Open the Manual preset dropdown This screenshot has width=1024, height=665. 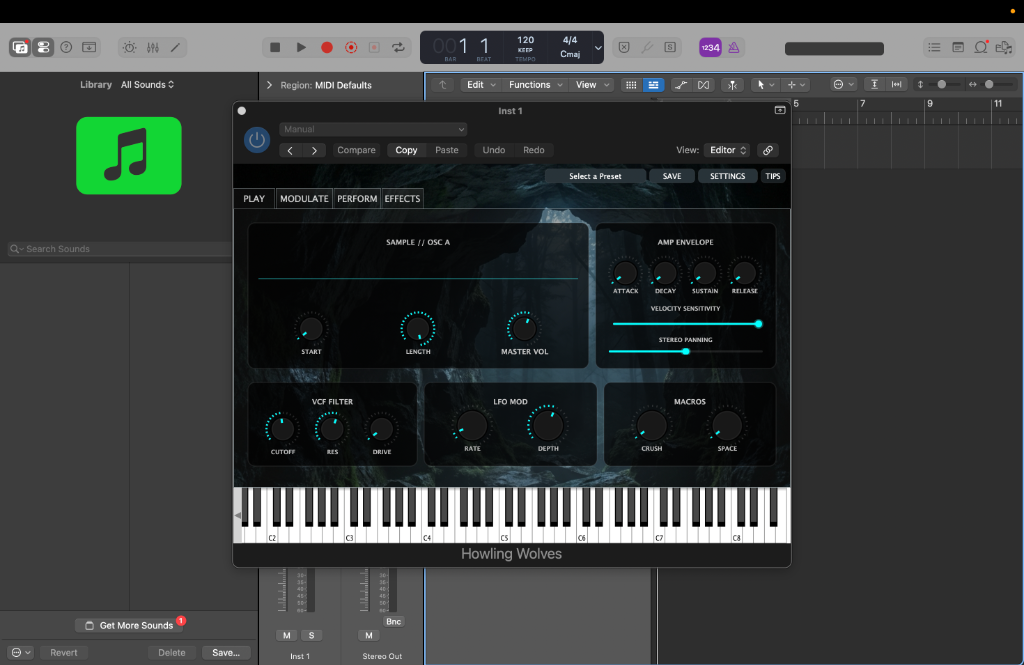coord(373,129)
